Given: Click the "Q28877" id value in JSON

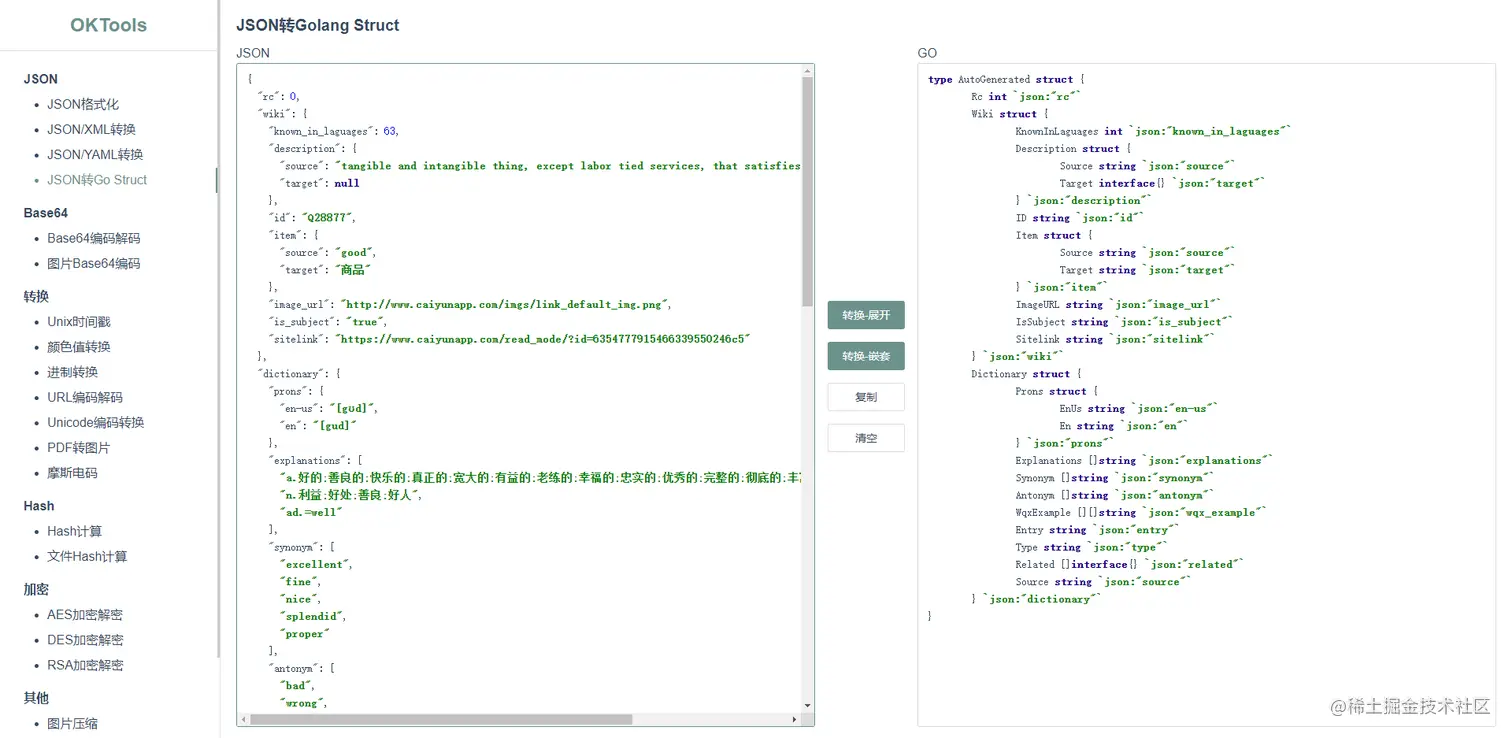Looking at the screenshot, I should (x=329, y=218).
